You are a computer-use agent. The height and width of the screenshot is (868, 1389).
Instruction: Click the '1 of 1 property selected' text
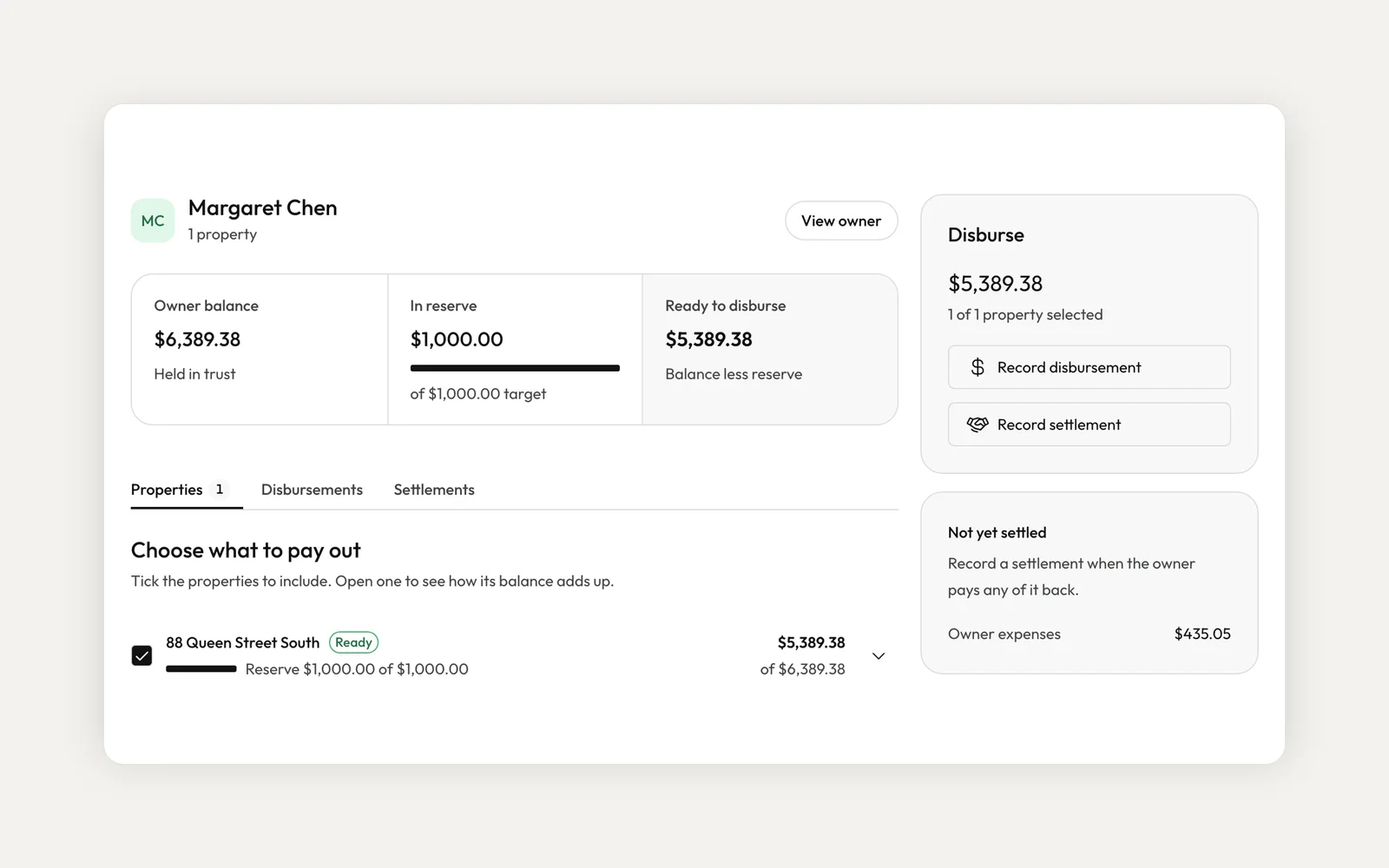click(x=1025, y=314)
